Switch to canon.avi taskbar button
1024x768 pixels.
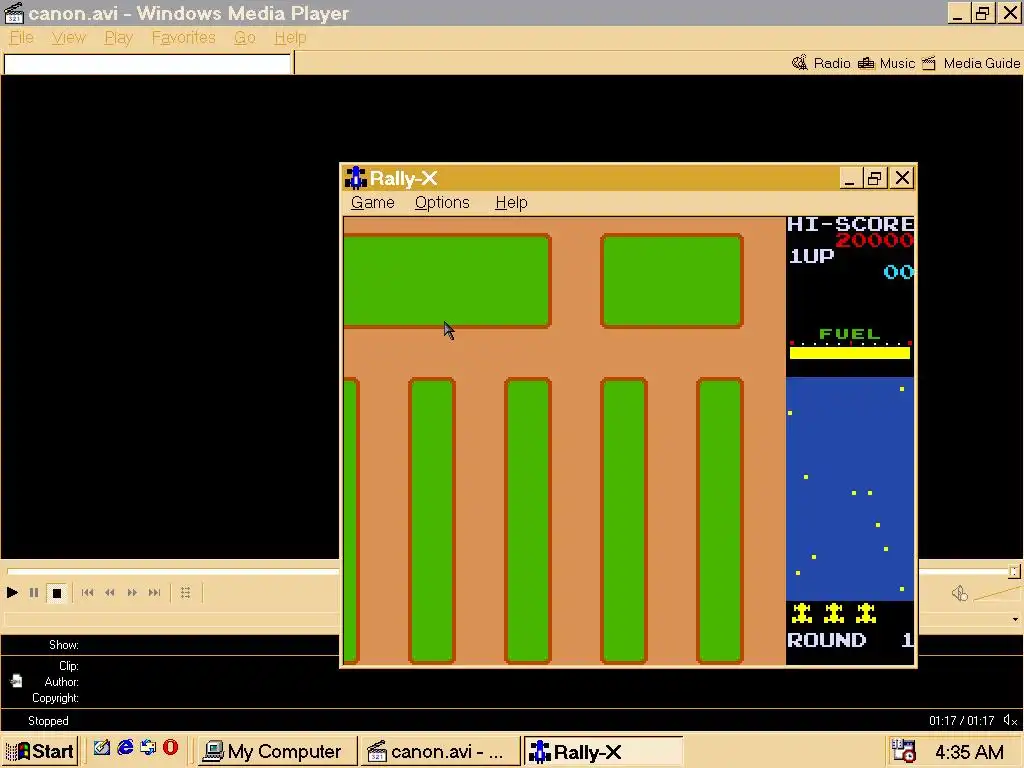tap(440, 752)
